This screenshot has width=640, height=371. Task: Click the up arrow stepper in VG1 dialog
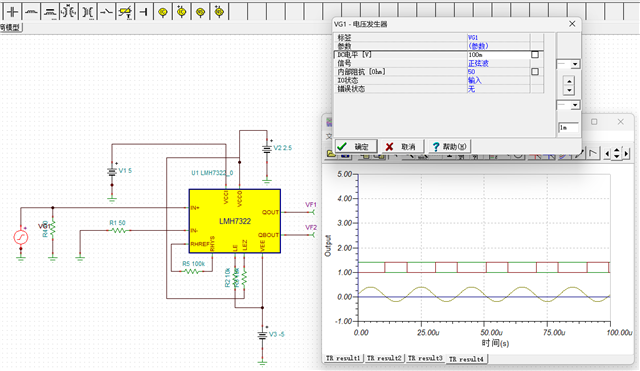(569, 80)
